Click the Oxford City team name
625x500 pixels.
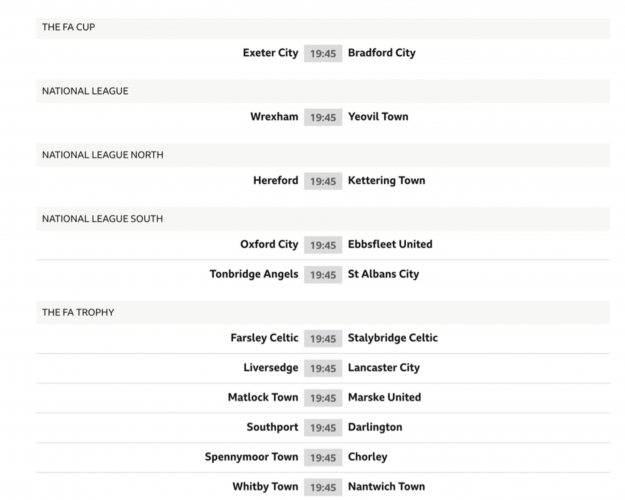pos(269,244)
